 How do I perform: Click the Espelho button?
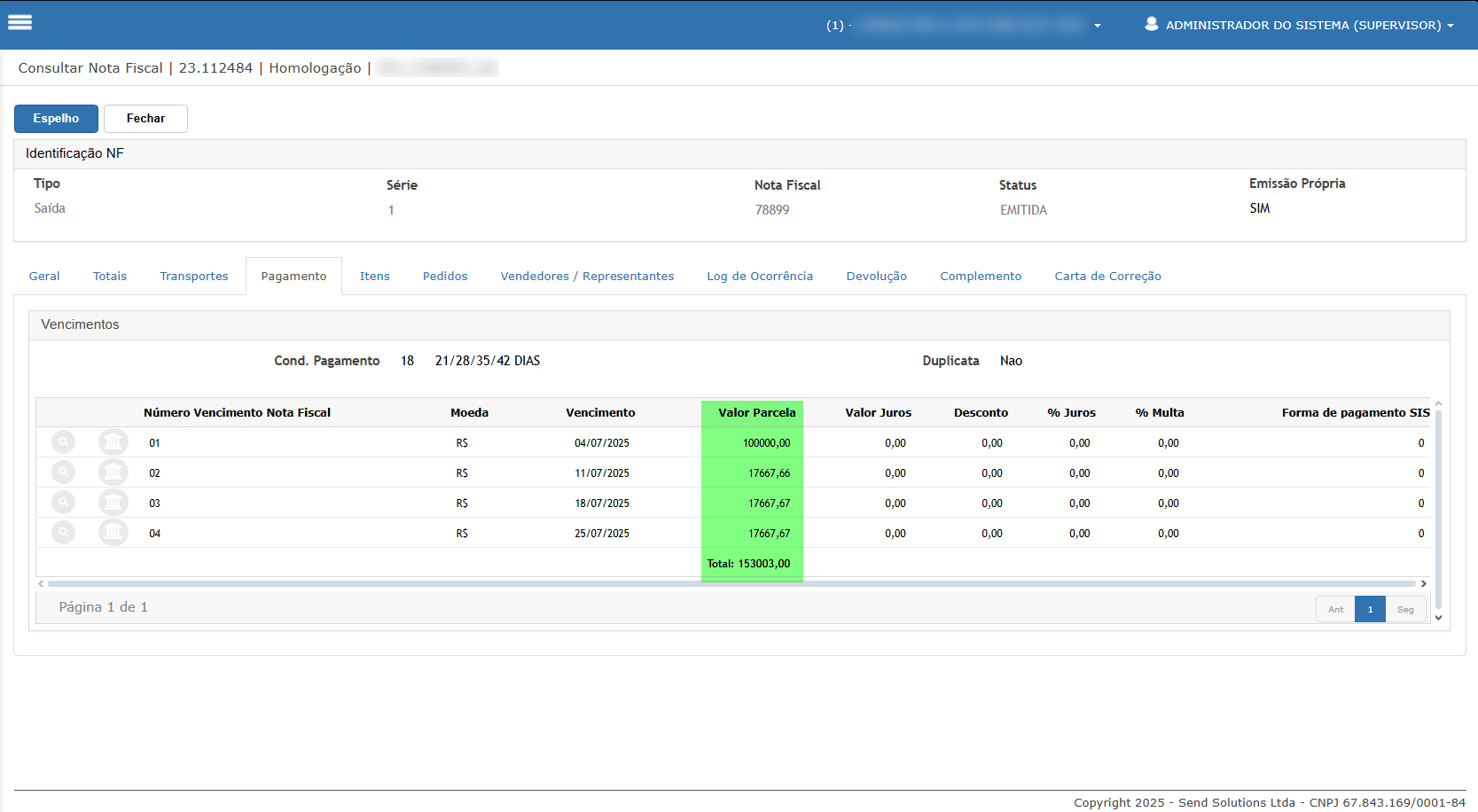pyautogui.click(x=56, y=118)
